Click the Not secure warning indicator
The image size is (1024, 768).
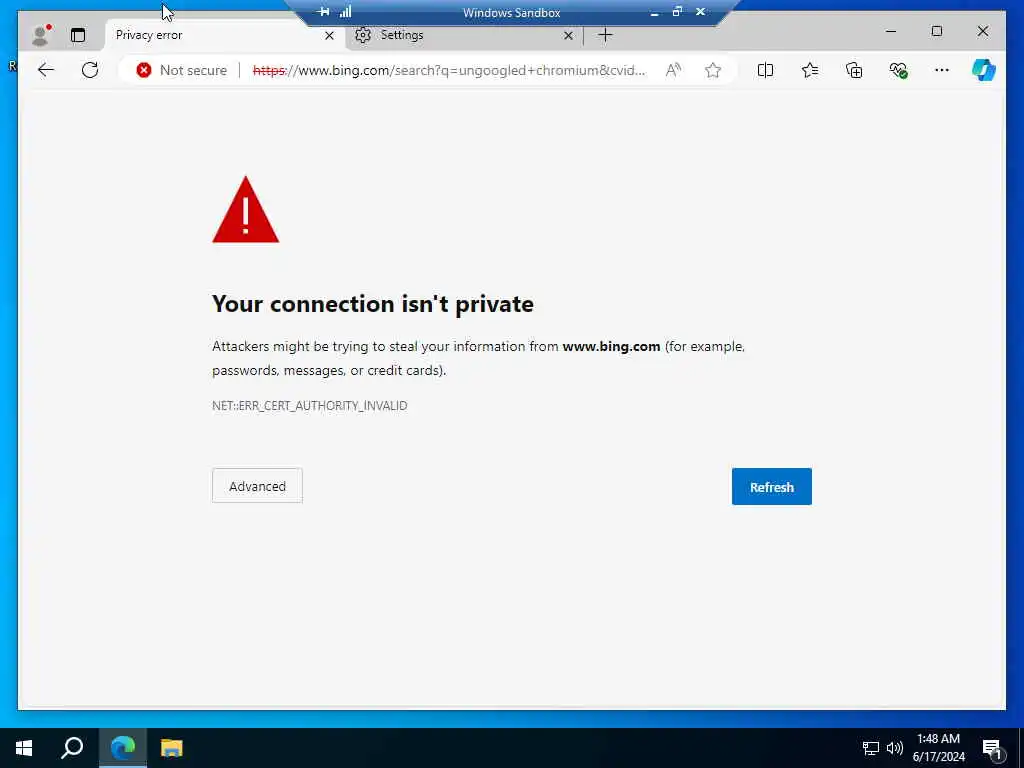tap(182, 70)
